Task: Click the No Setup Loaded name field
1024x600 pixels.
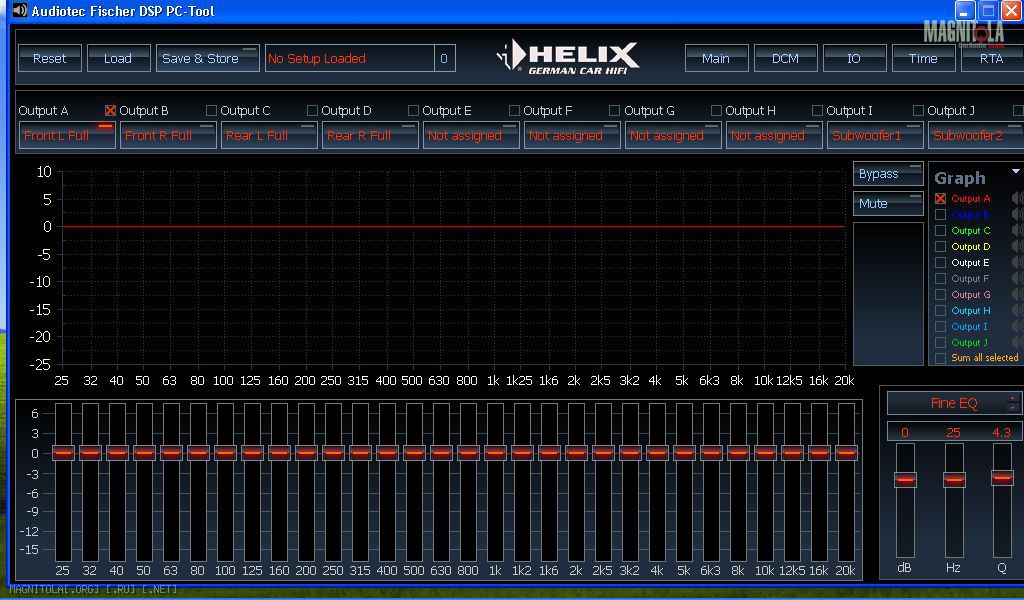Action: click(348, 58)
